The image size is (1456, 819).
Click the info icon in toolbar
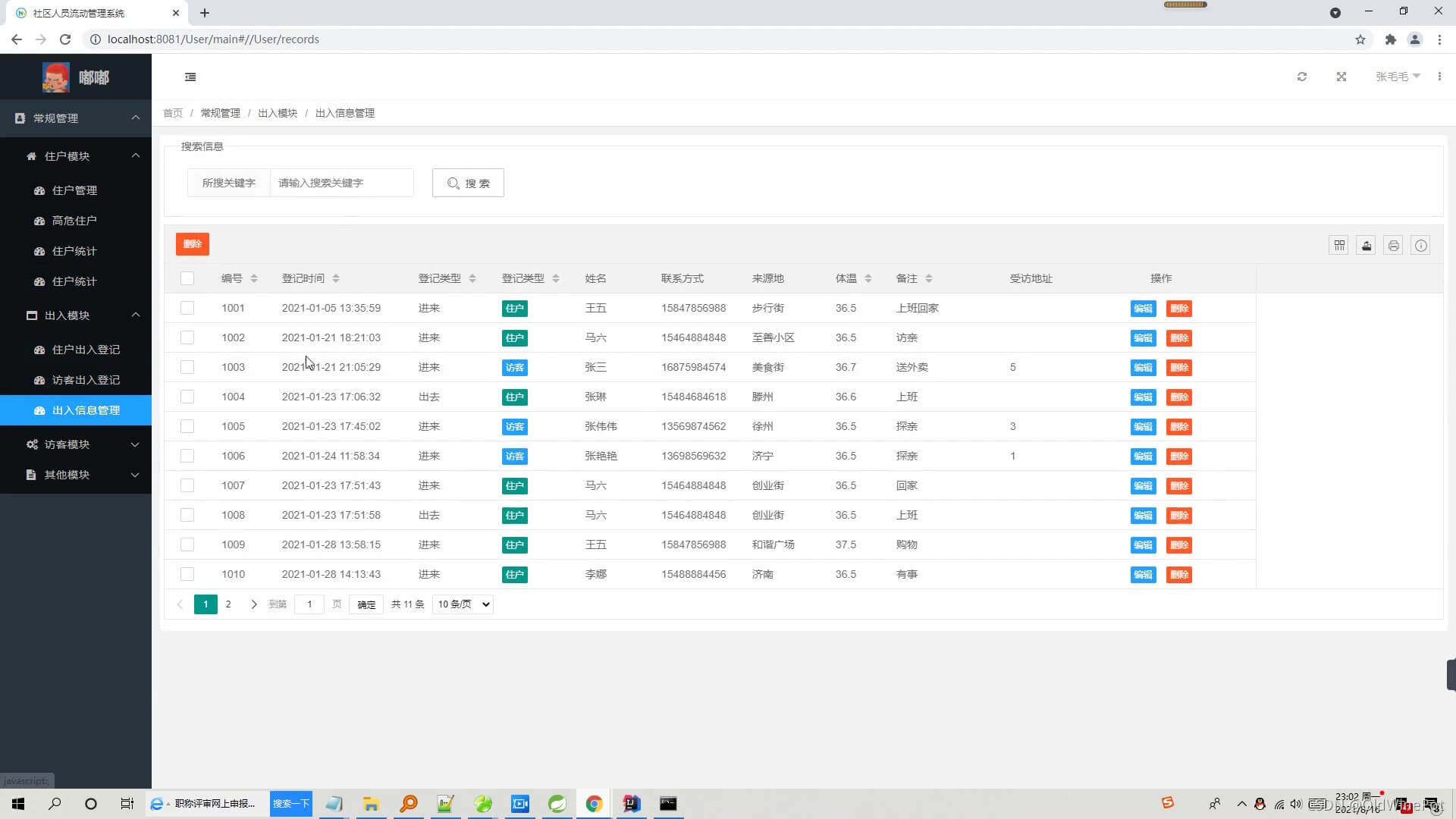pos(1421,245)
